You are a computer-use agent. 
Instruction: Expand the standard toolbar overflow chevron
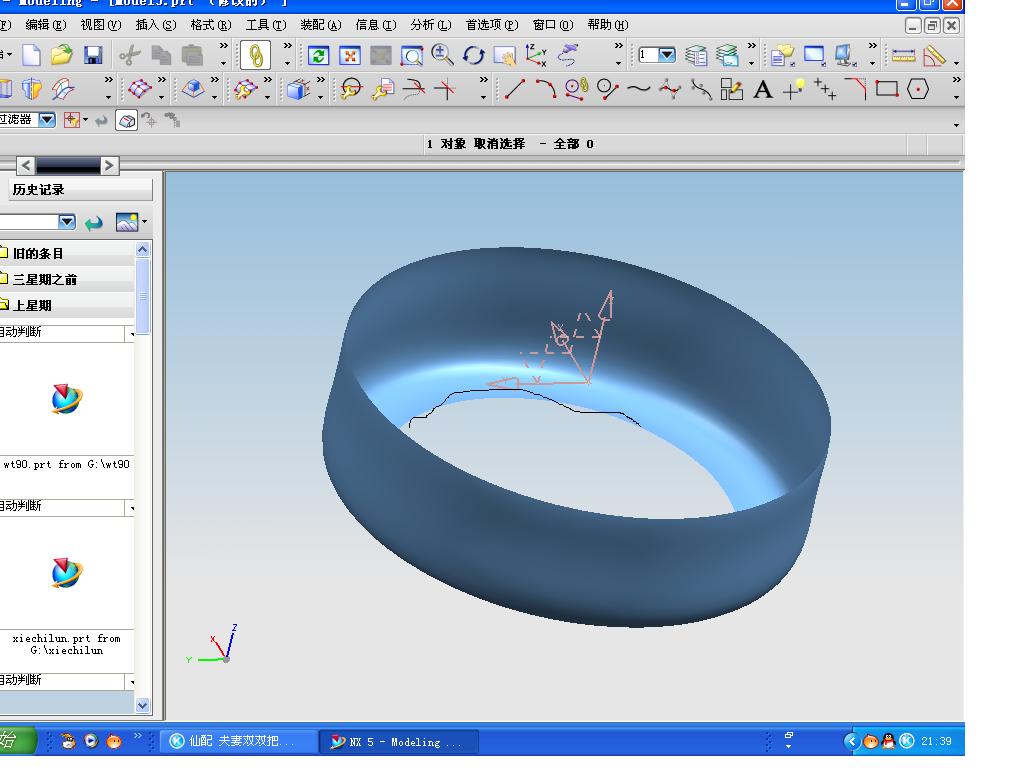(223, 46)
